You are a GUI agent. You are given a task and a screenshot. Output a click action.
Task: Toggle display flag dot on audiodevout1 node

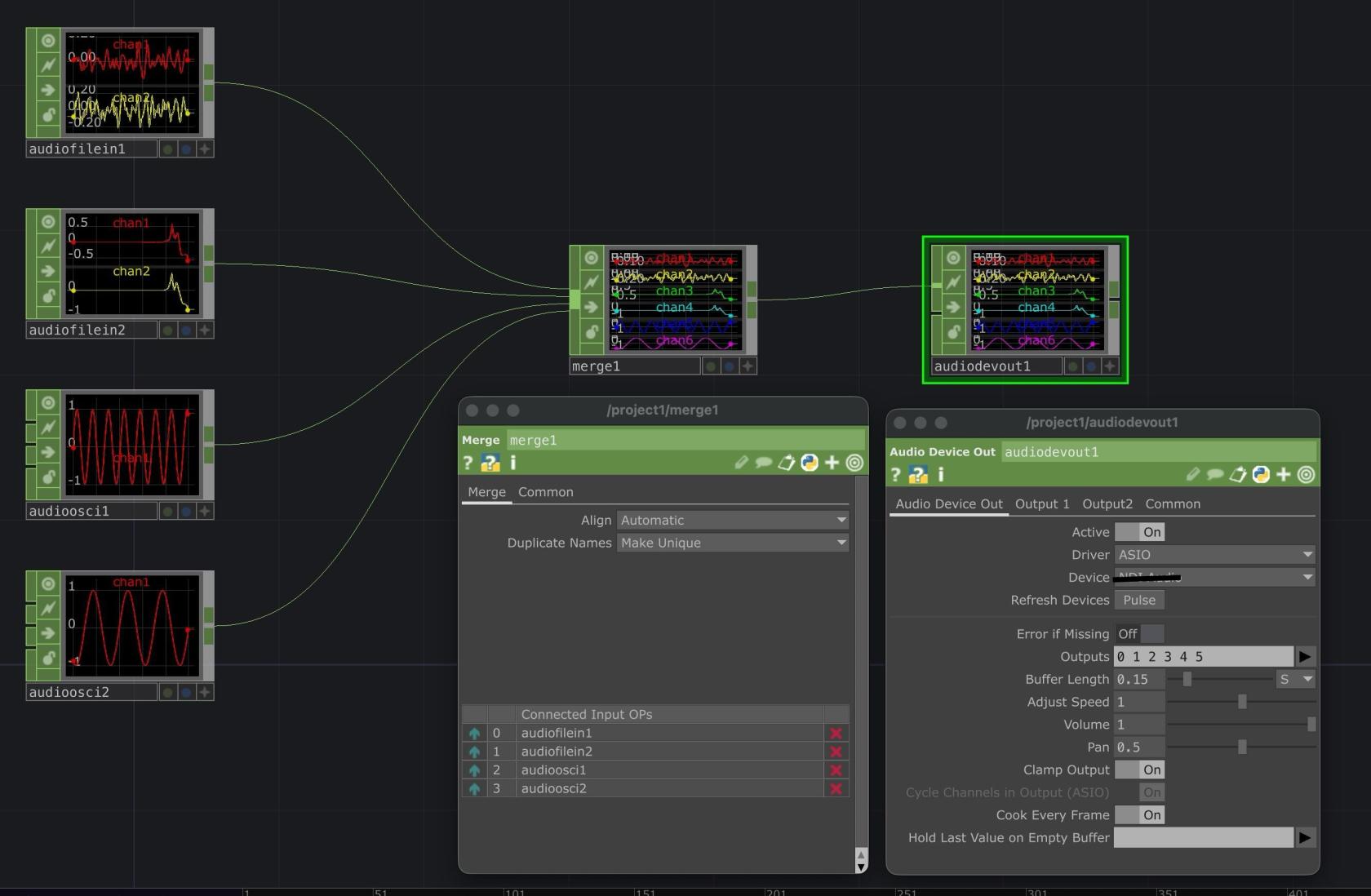coord(1072,366)
